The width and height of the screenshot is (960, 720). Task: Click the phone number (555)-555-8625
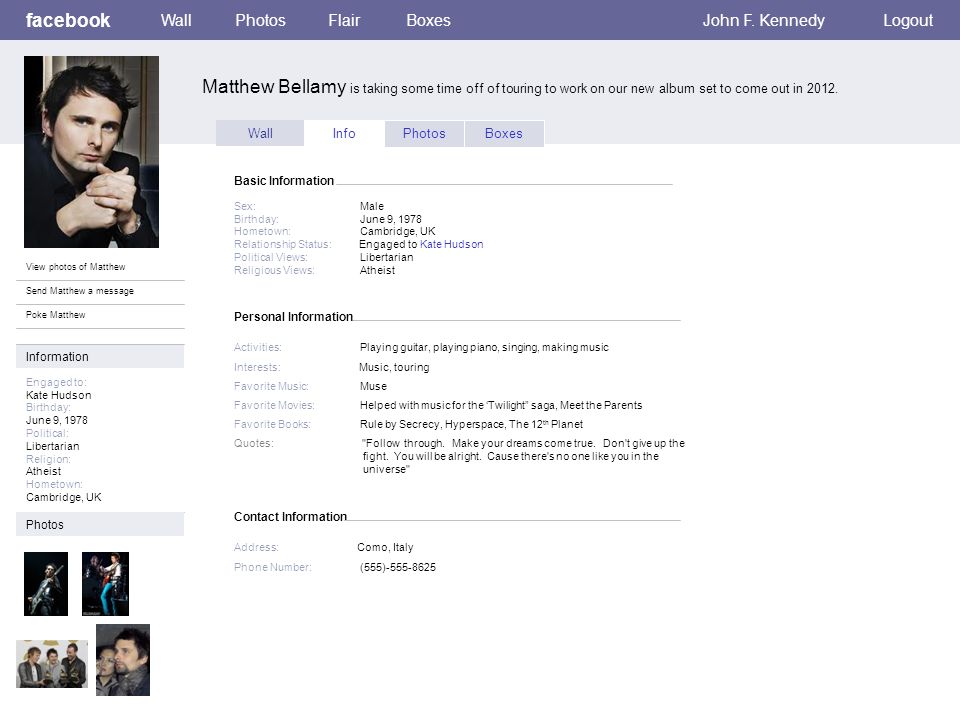398,568
